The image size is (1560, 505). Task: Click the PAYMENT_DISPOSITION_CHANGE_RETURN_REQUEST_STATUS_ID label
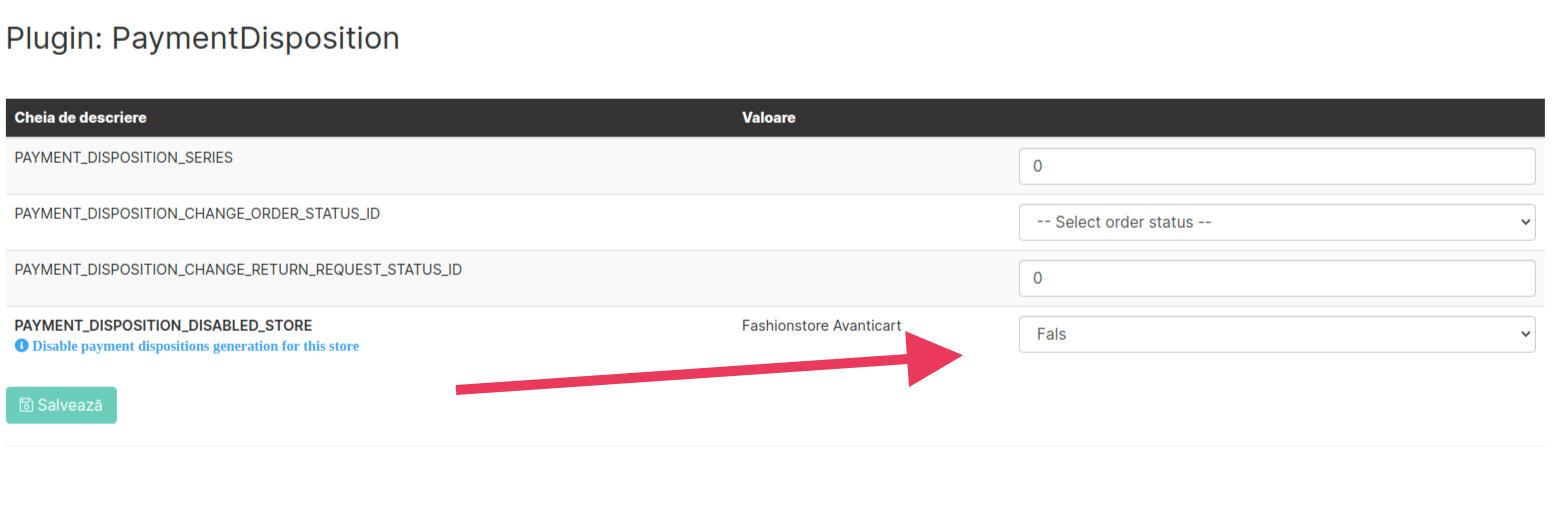(238, 270)
